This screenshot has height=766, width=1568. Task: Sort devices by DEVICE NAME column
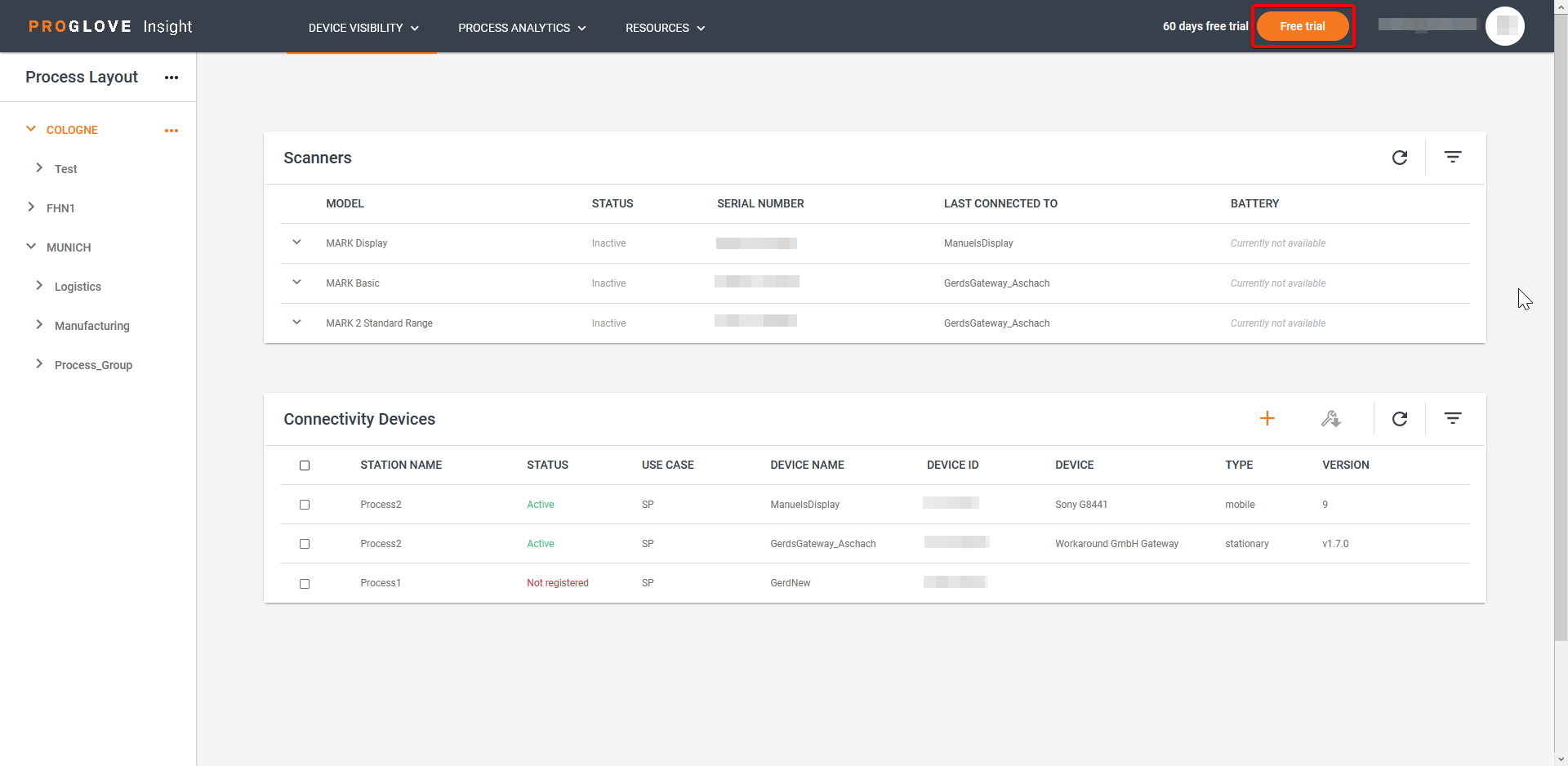coord(807,465)
